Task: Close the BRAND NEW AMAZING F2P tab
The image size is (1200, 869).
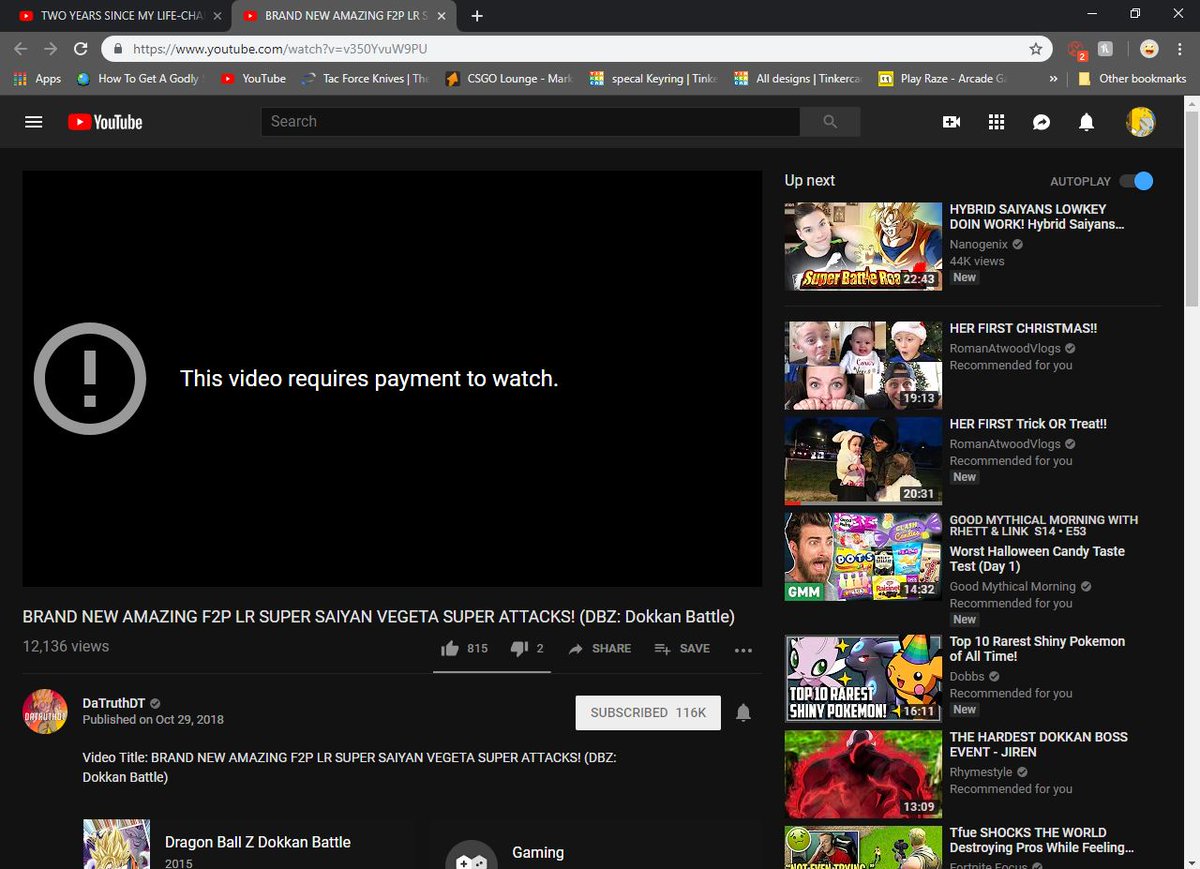Action: tap(441, 16)
